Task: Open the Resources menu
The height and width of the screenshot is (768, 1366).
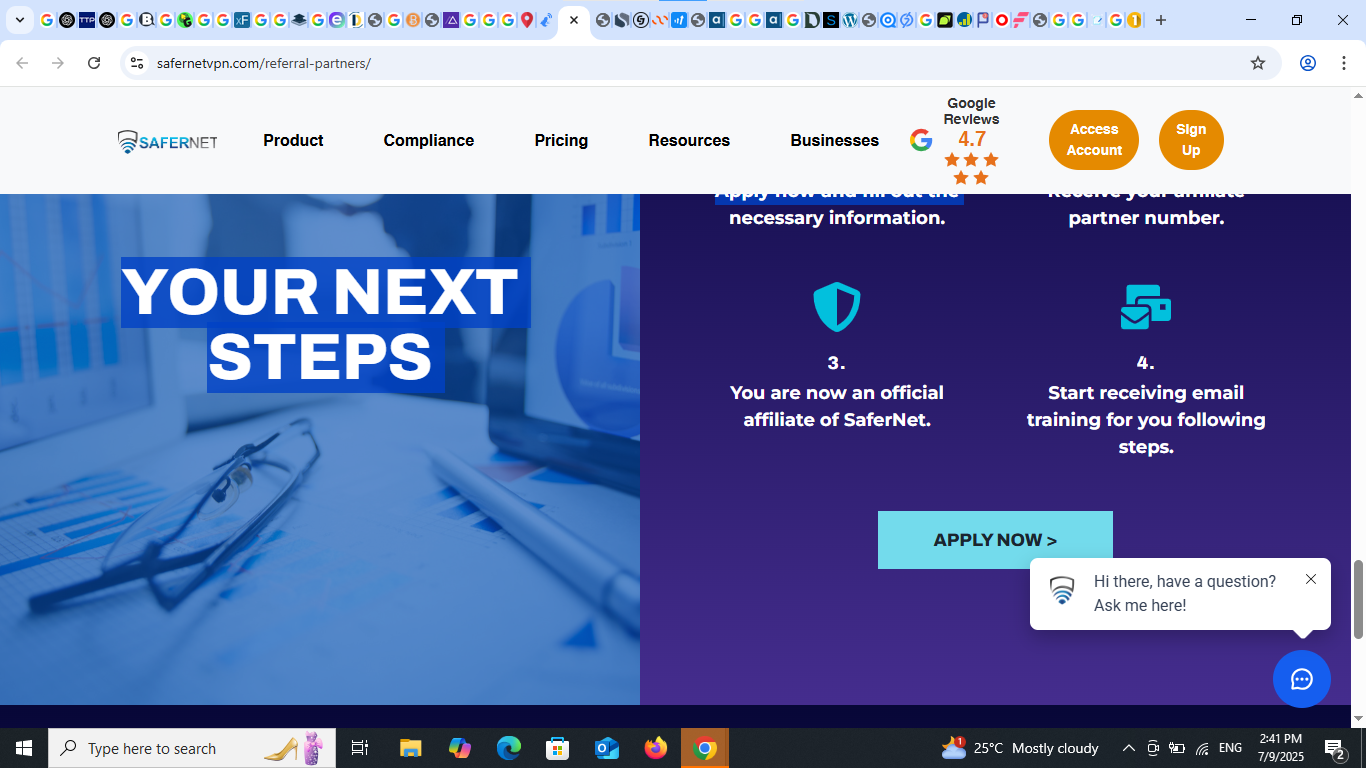Action: pyautogui.click(x=689, y=140)
